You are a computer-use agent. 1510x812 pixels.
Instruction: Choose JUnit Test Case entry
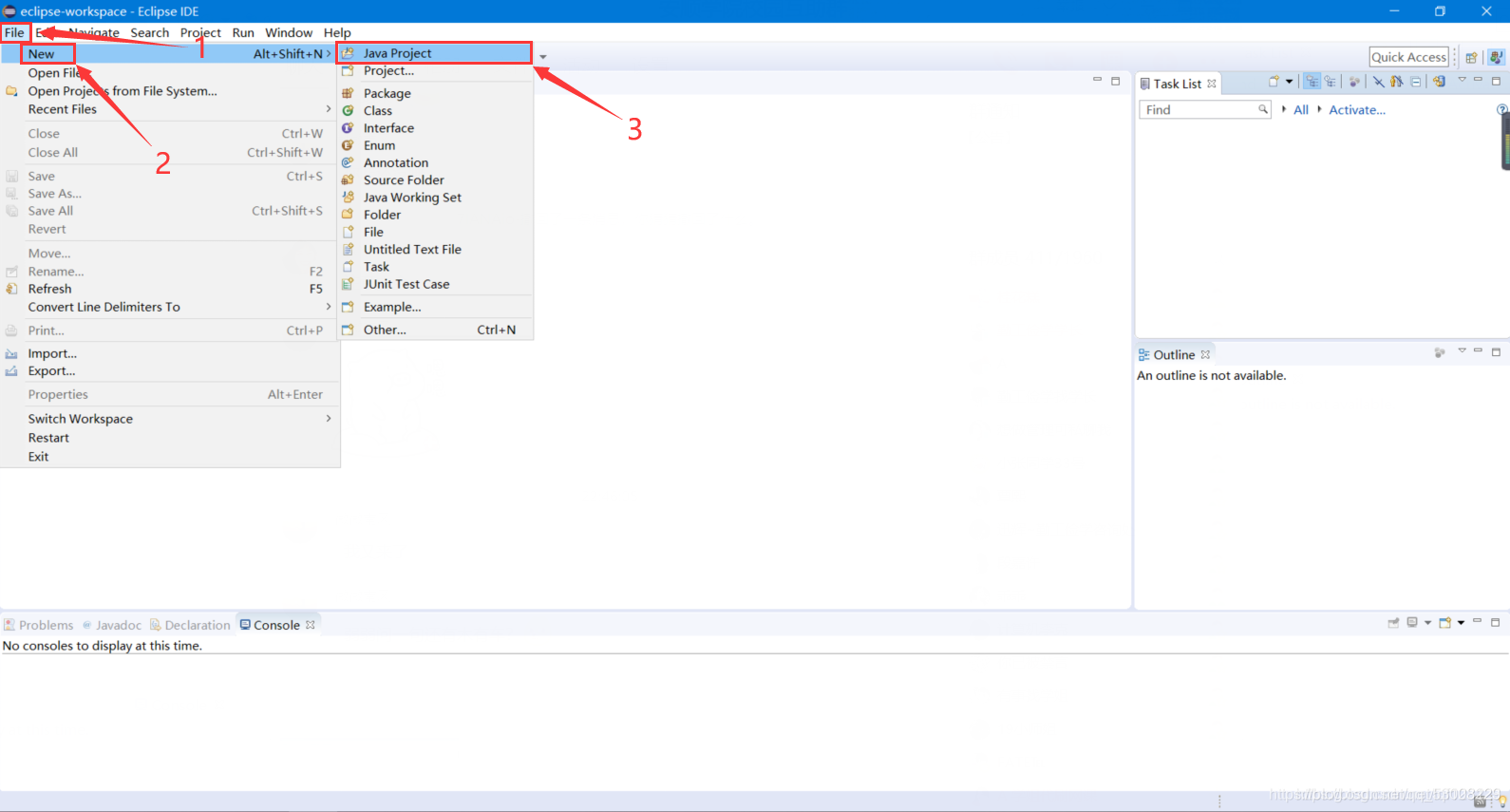click(435, 284)
